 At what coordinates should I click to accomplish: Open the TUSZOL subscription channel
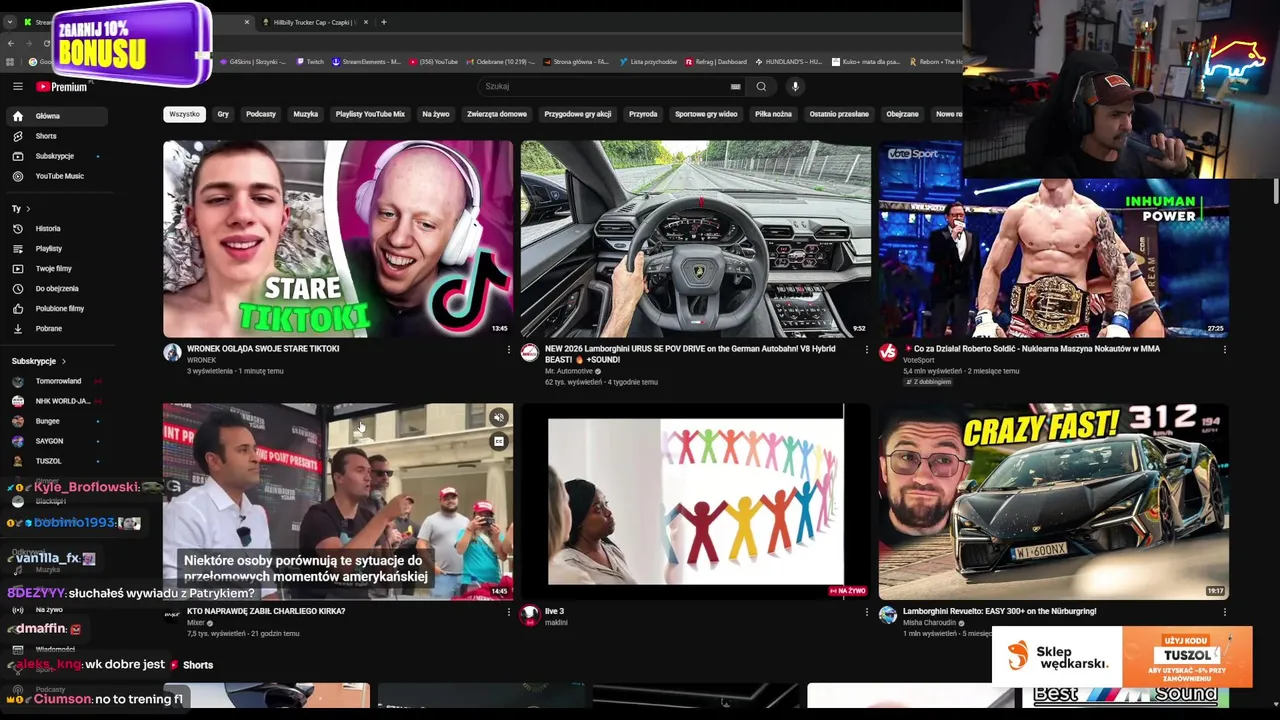point(56,461)
